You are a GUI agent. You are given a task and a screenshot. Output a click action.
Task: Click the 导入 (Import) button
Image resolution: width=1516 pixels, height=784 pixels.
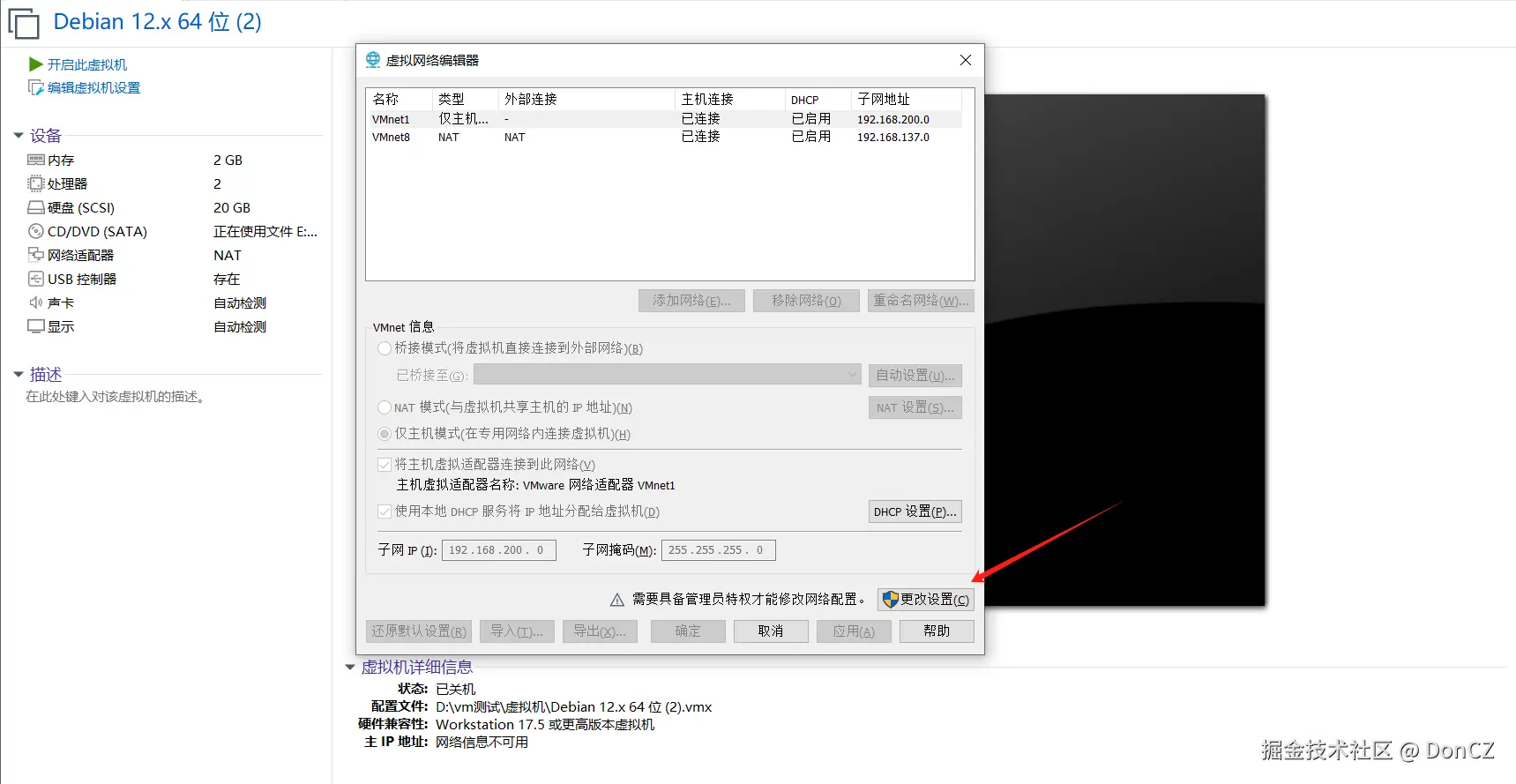517,631
